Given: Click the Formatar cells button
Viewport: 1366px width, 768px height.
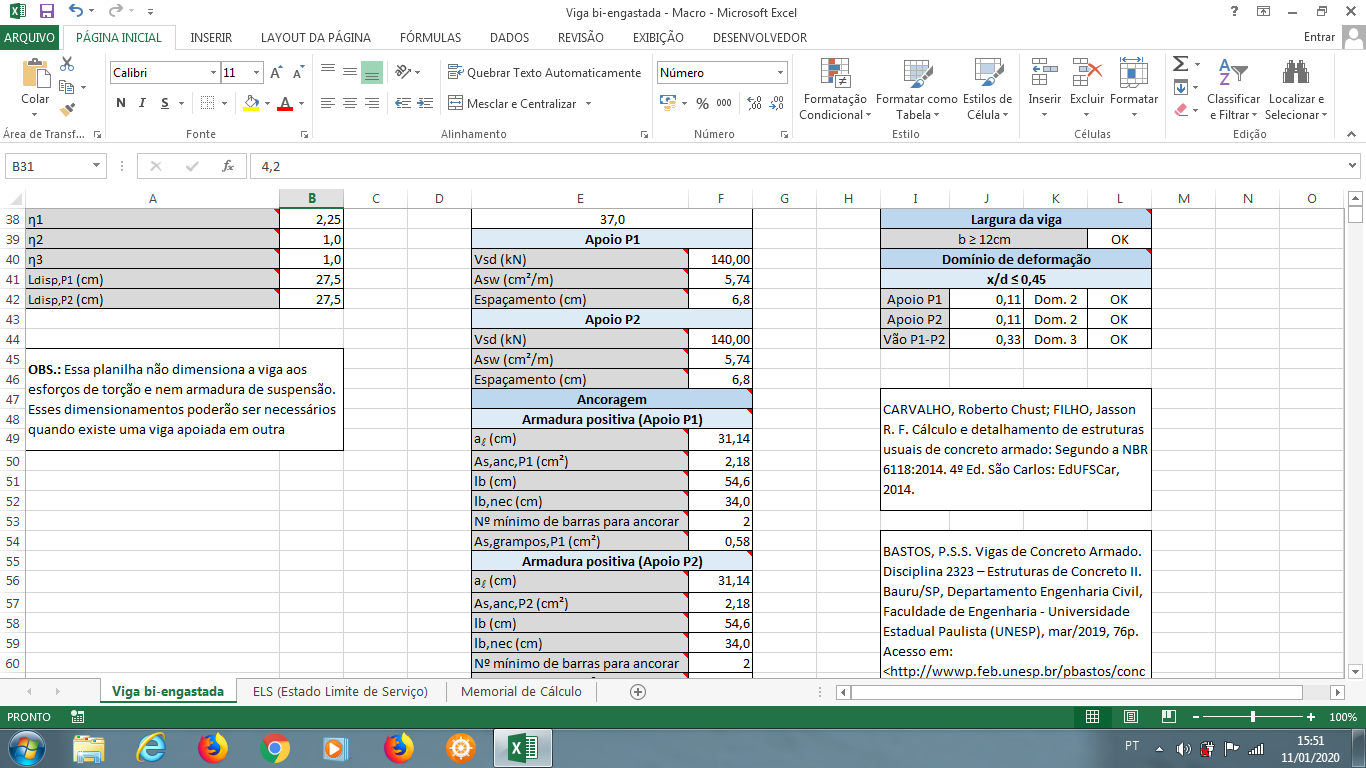Looking at the screenshot, I should (1134, 90).
